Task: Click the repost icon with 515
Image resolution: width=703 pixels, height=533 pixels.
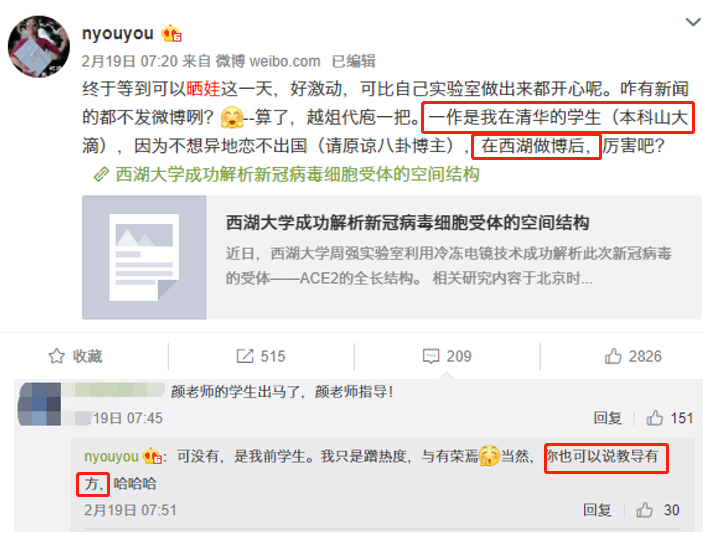Action: pos(245,356)
